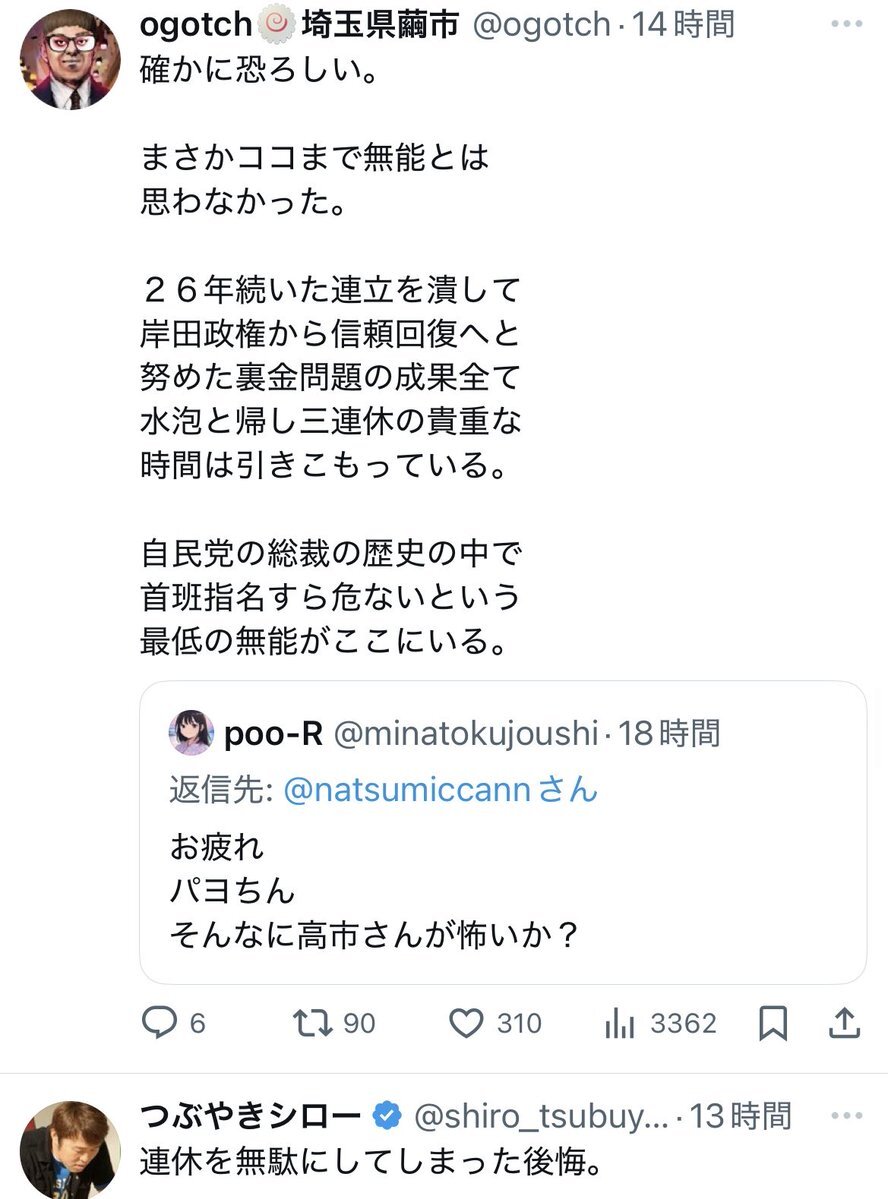Open view analytics bar chart icon
888x1199 pixels.
(x=621, y=1023)
